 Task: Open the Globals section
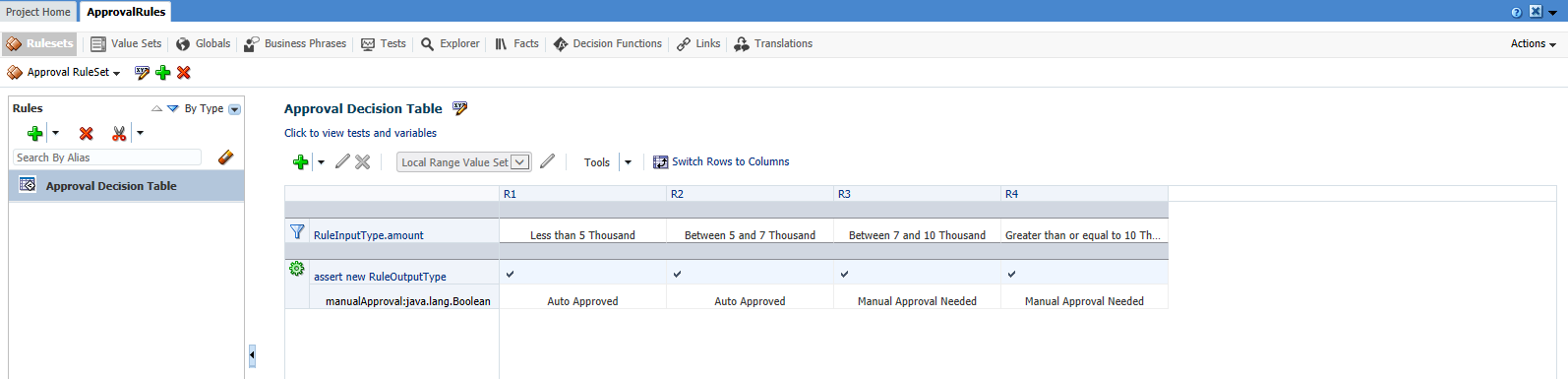coord(204,43)
